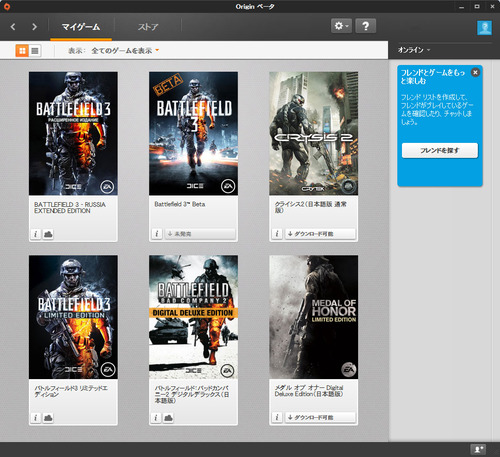Open the user avatar profile

click(484, 28)
